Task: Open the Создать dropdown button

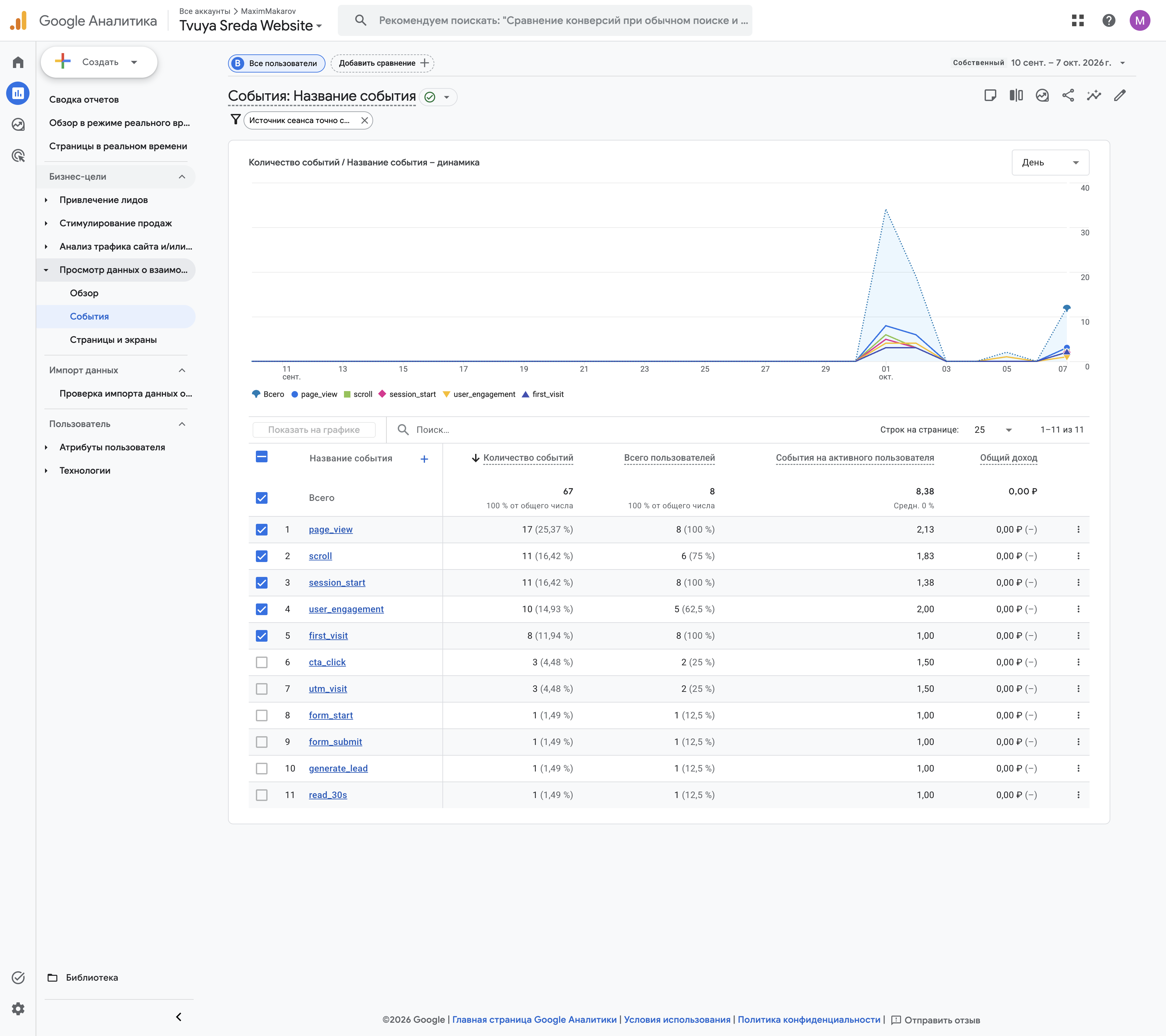Action: [99, 62]
